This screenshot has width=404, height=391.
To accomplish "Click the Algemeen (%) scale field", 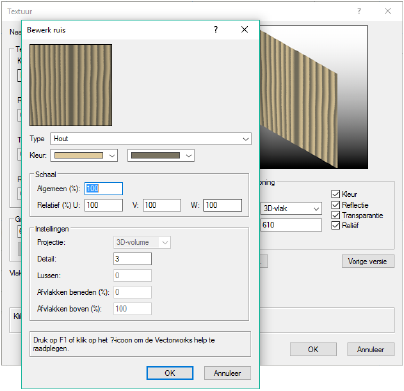I will point(103,188).
